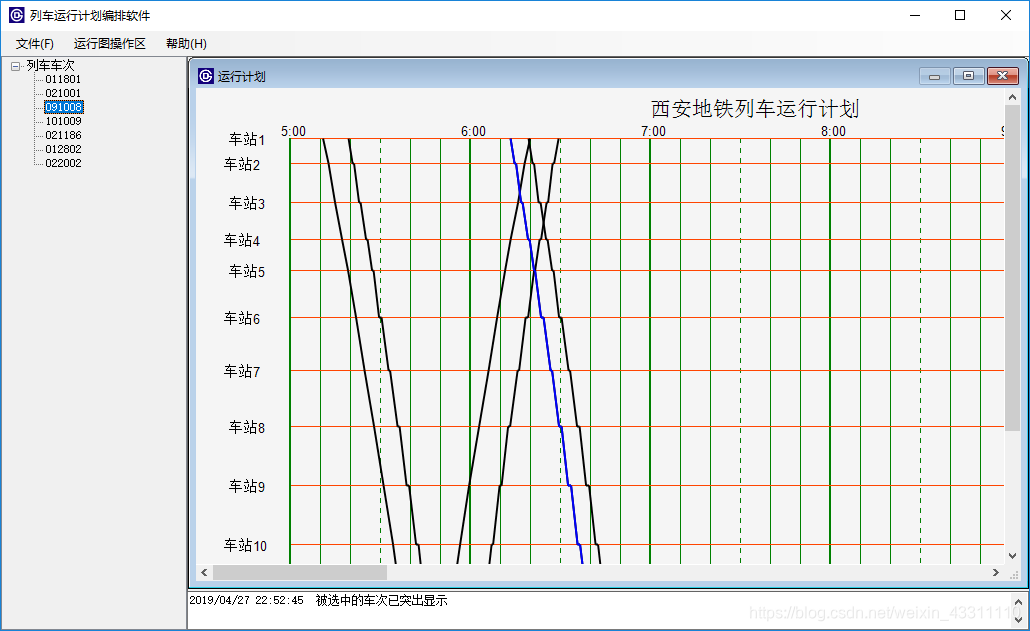Image resolution: width=1030 pixels, height=631 pixels.
Task: Select train number 101009
Action: click(x=63, y=121)
